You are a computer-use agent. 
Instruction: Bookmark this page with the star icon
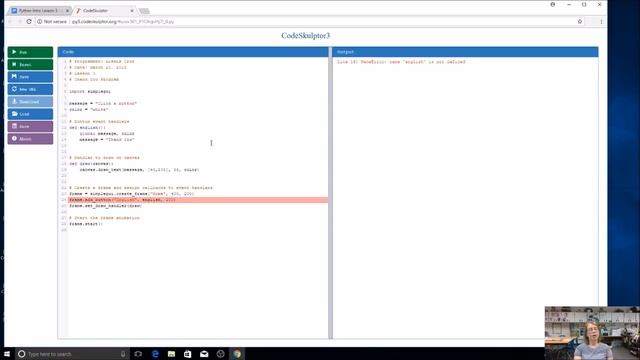(x=580, y=22)
